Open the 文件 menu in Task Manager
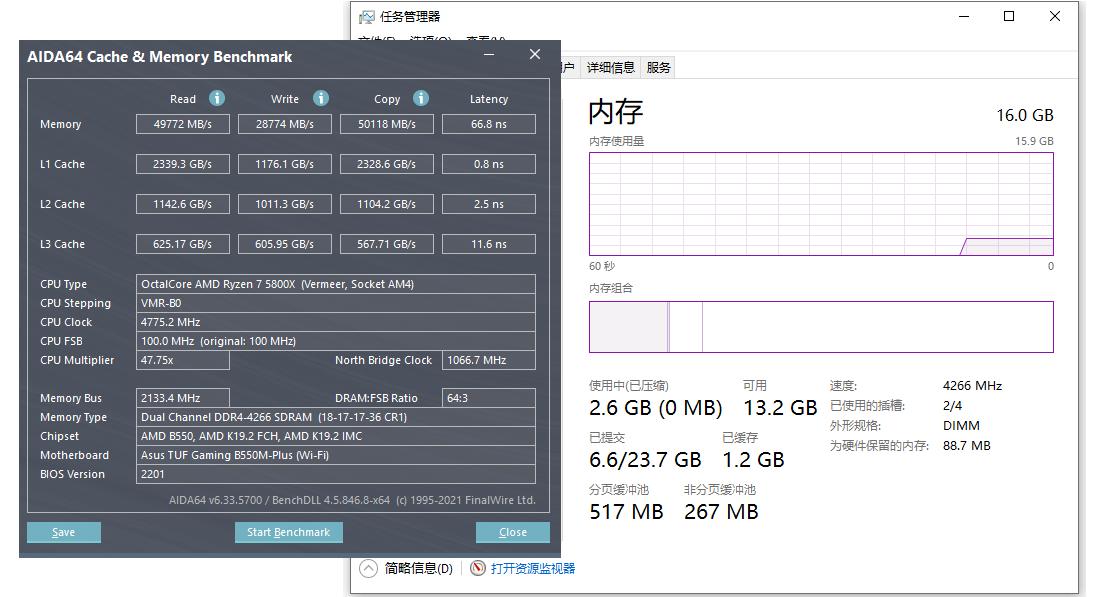The image size is (1100, 597). [369, 36]
